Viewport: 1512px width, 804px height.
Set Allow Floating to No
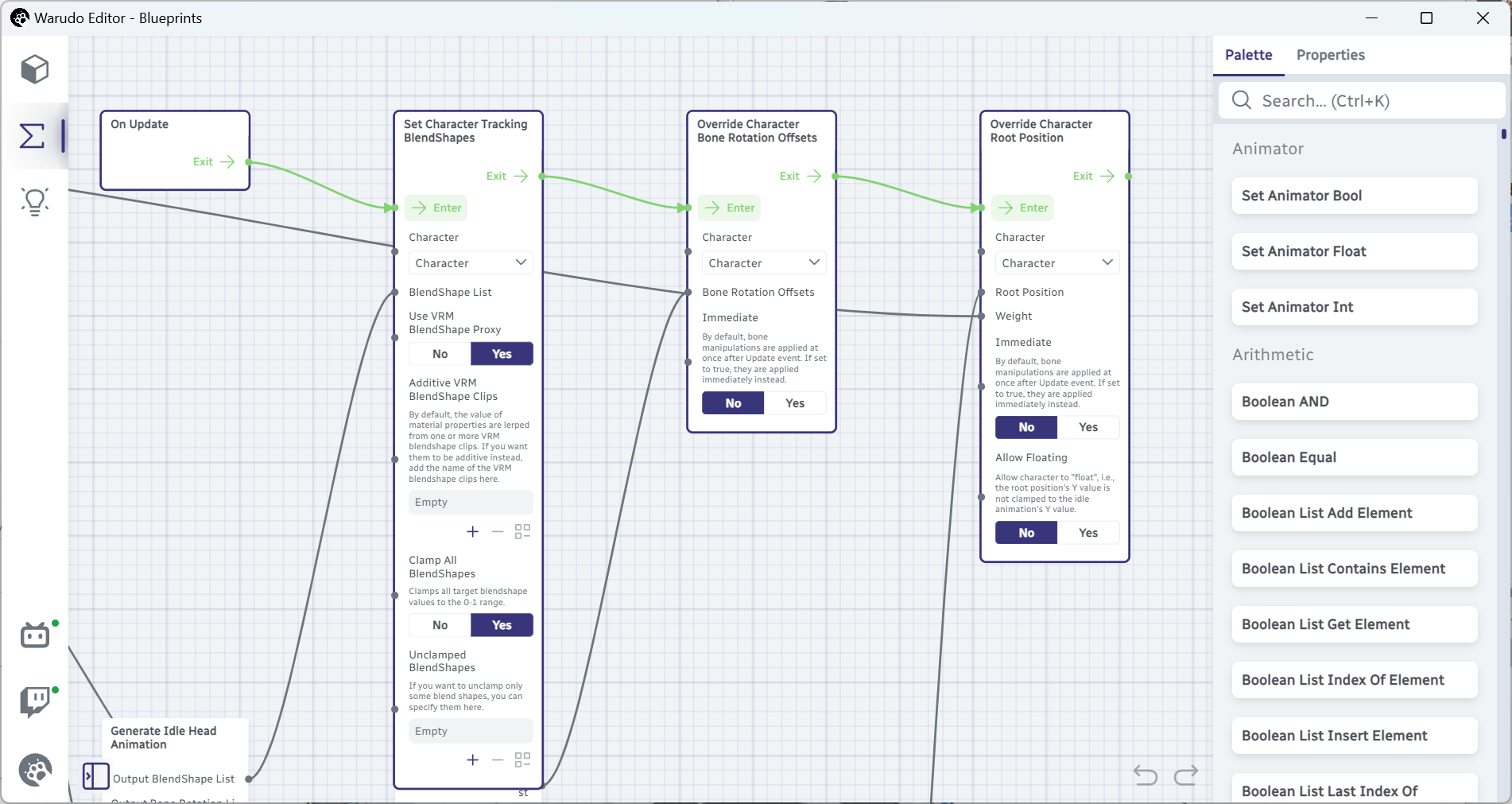1026,533
